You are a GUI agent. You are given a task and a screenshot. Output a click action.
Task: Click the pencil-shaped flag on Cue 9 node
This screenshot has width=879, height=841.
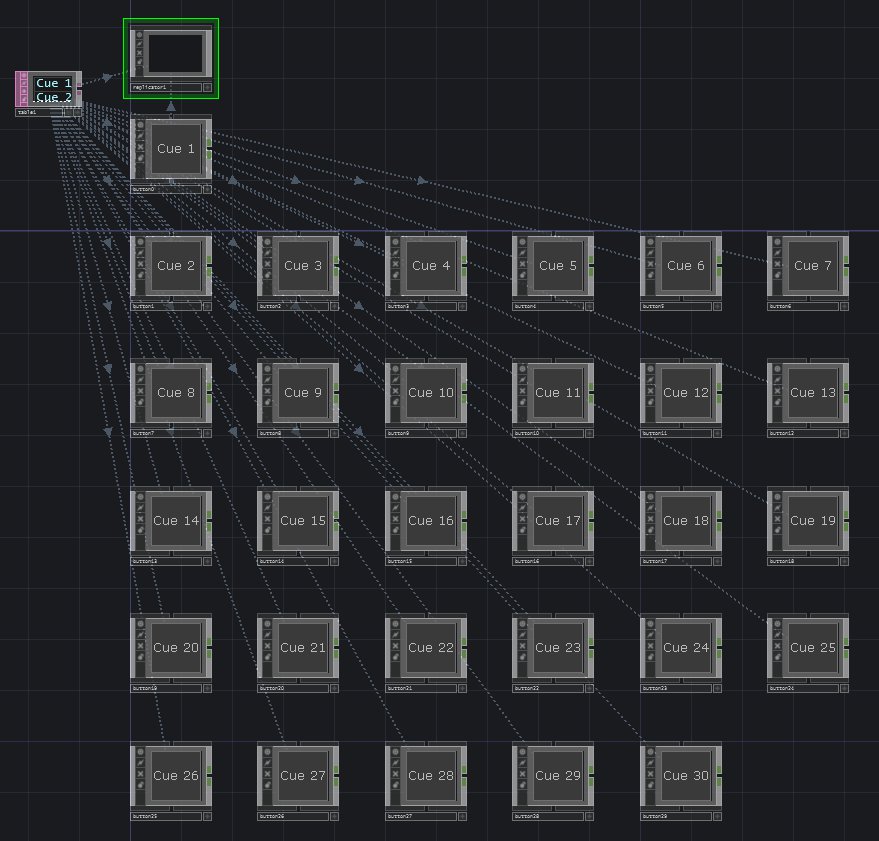point(267,380)
